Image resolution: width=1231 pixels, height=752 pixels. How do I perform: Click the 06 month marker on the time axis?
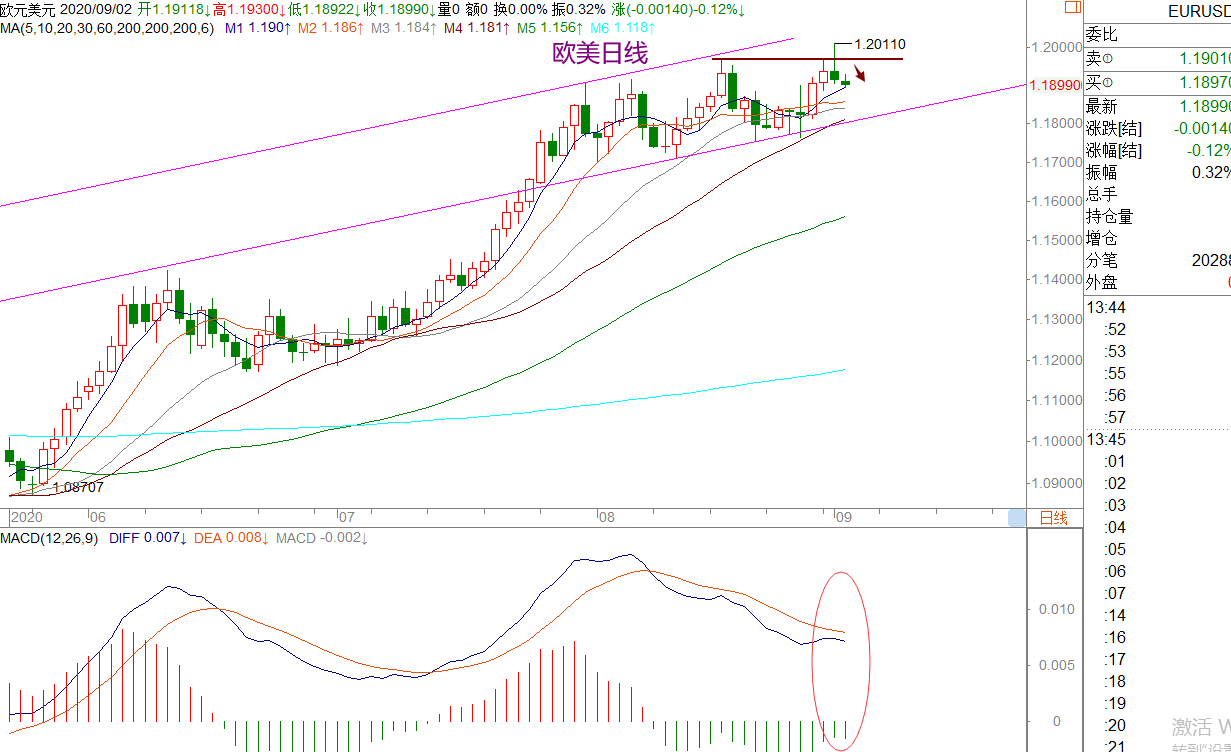tap(97, 518)
